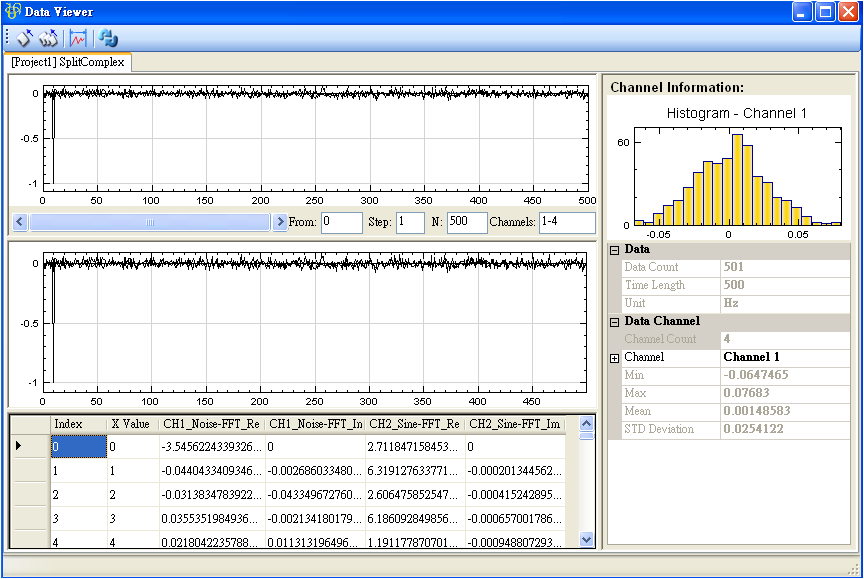Click the N value input field
Screen dimensions: 864x579
(x=466, y=222)
